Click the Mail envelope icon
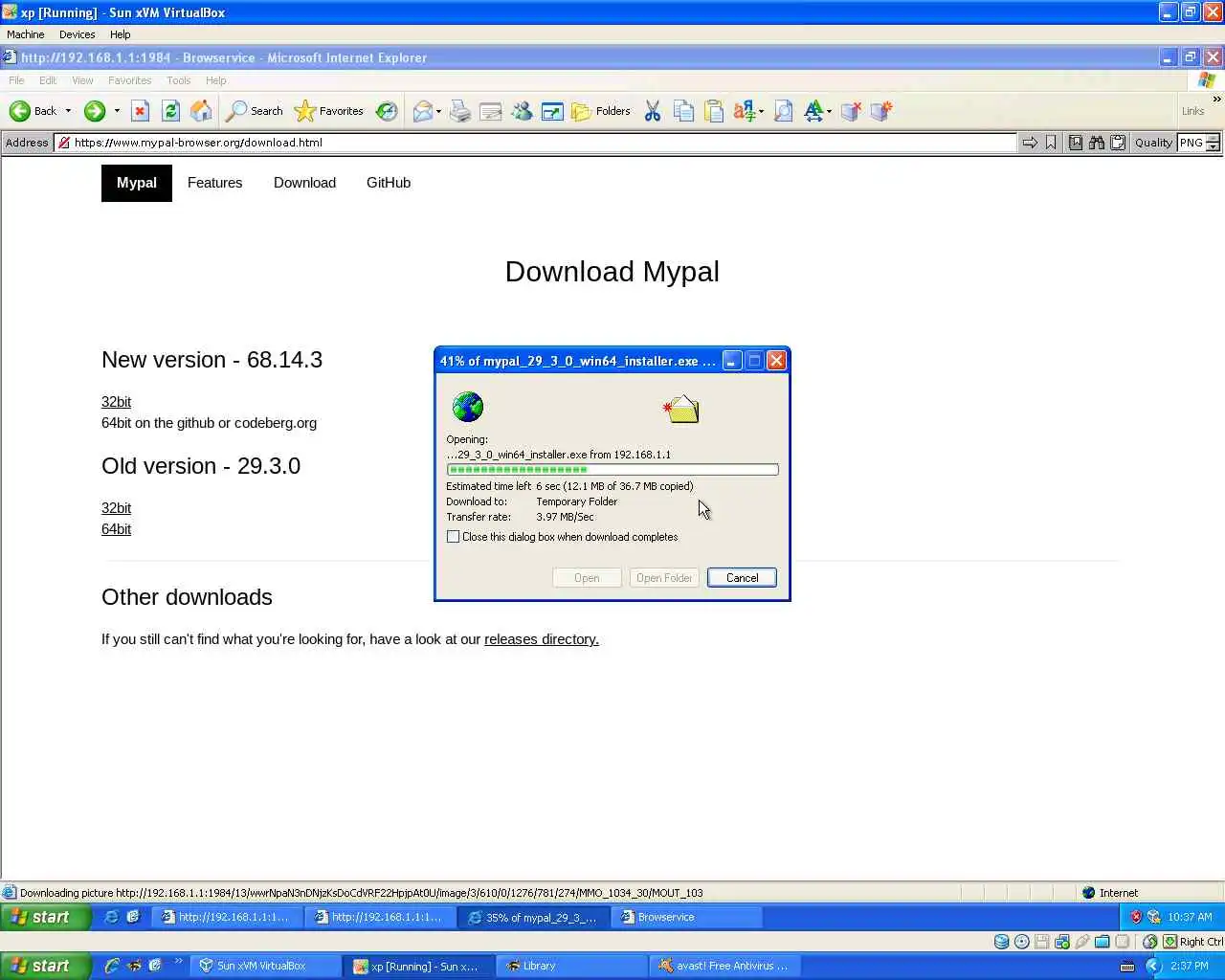Screen dimensions: 1225x980 pyautogui.click(x=422, y=111)
